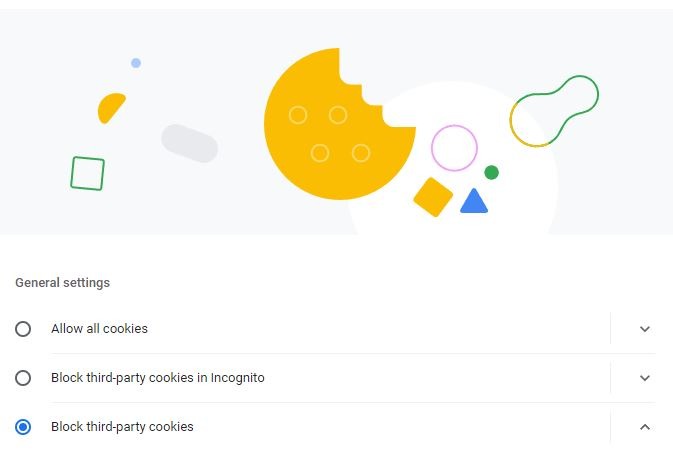The image size is (673, 459).
Task: Click the blue triangle shape
Action: 474,203
